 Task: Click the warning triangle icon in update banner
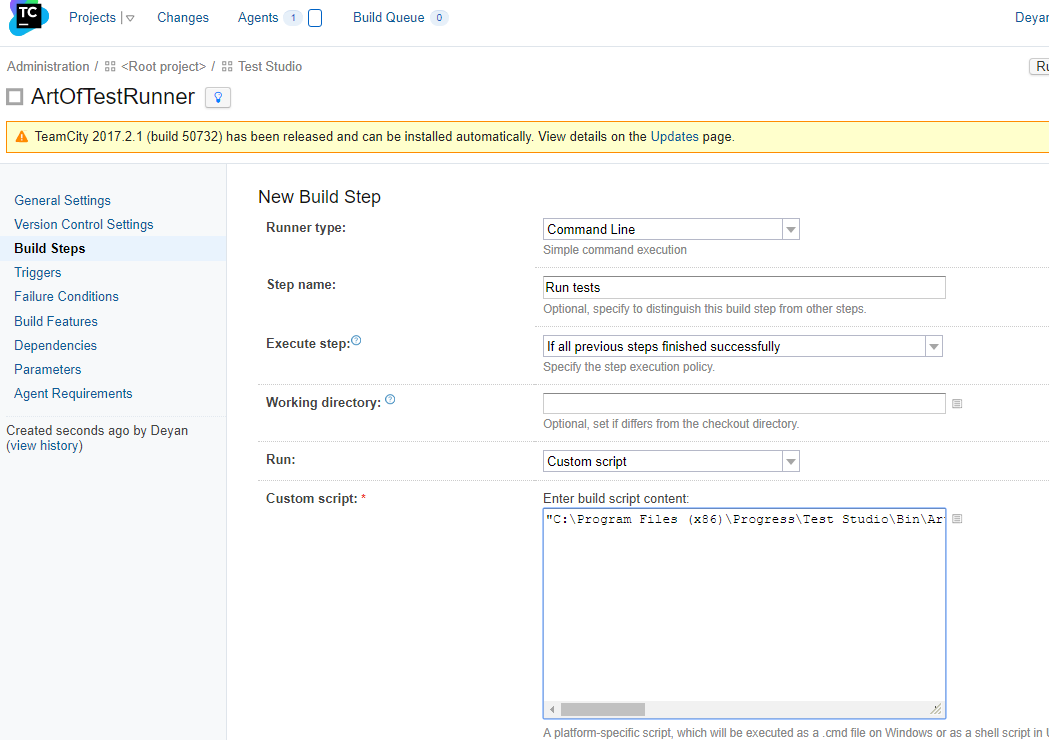[21, 136]
